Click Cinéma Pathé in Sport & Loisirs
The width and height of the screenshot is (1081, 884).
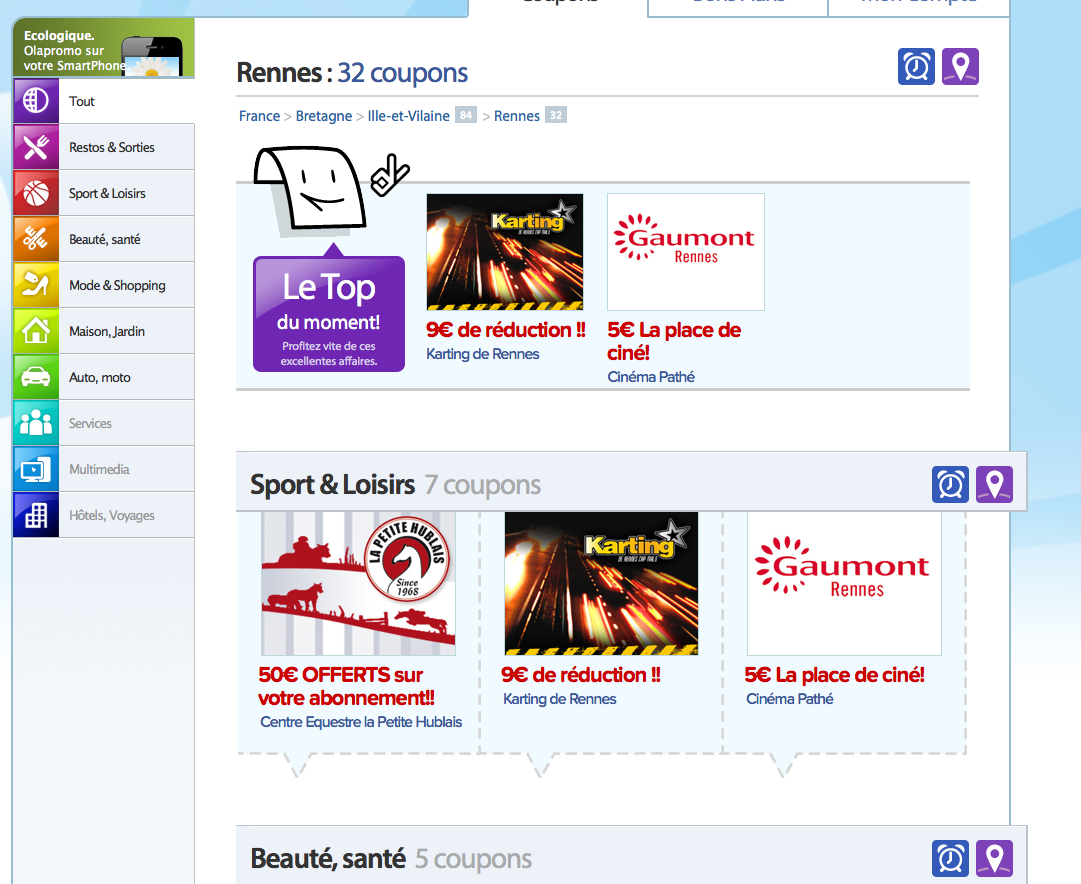point(789,699)
